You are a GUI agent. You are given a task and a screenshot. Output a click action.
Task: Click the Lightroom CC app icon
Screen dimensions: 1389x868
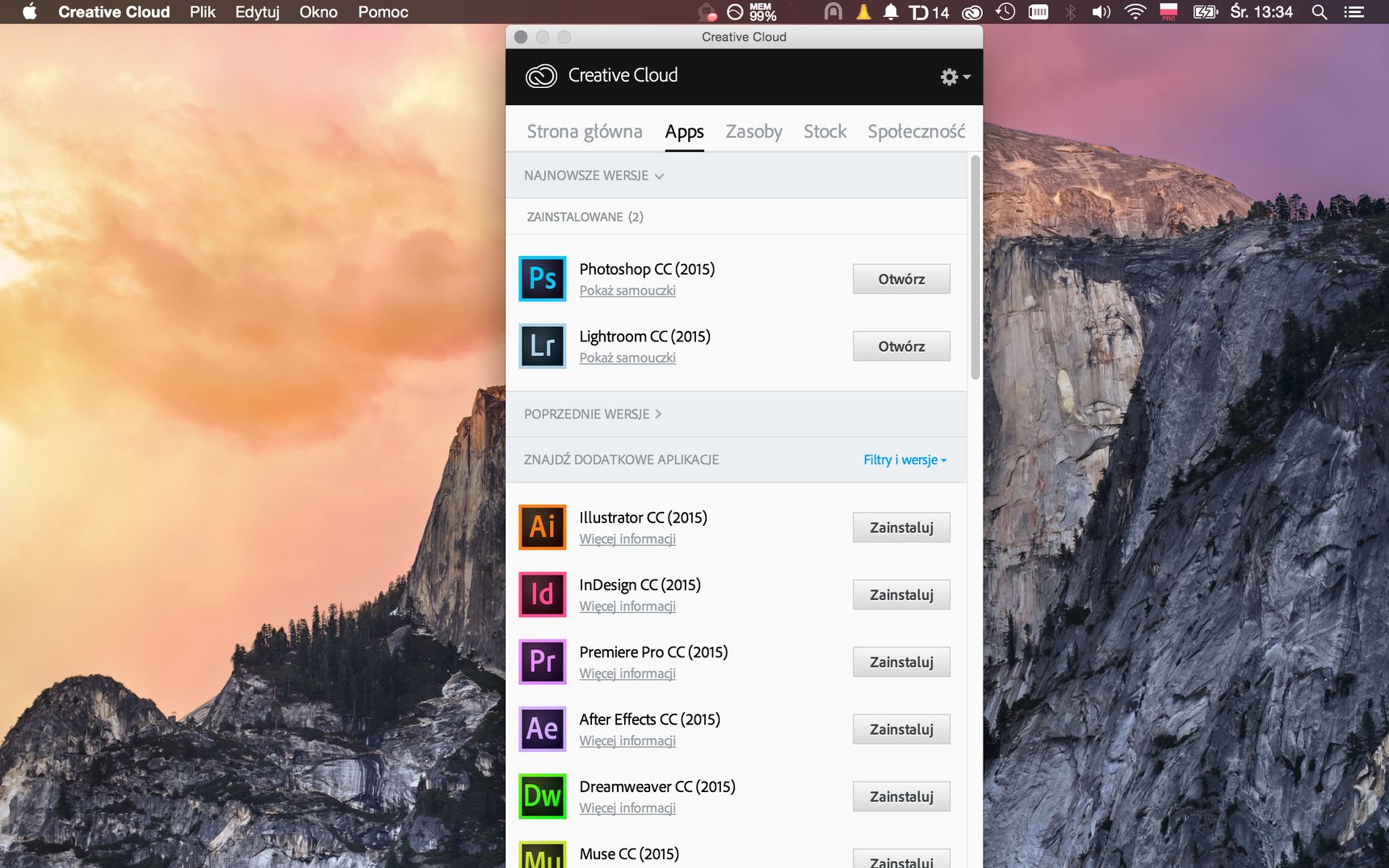point(542,346)
